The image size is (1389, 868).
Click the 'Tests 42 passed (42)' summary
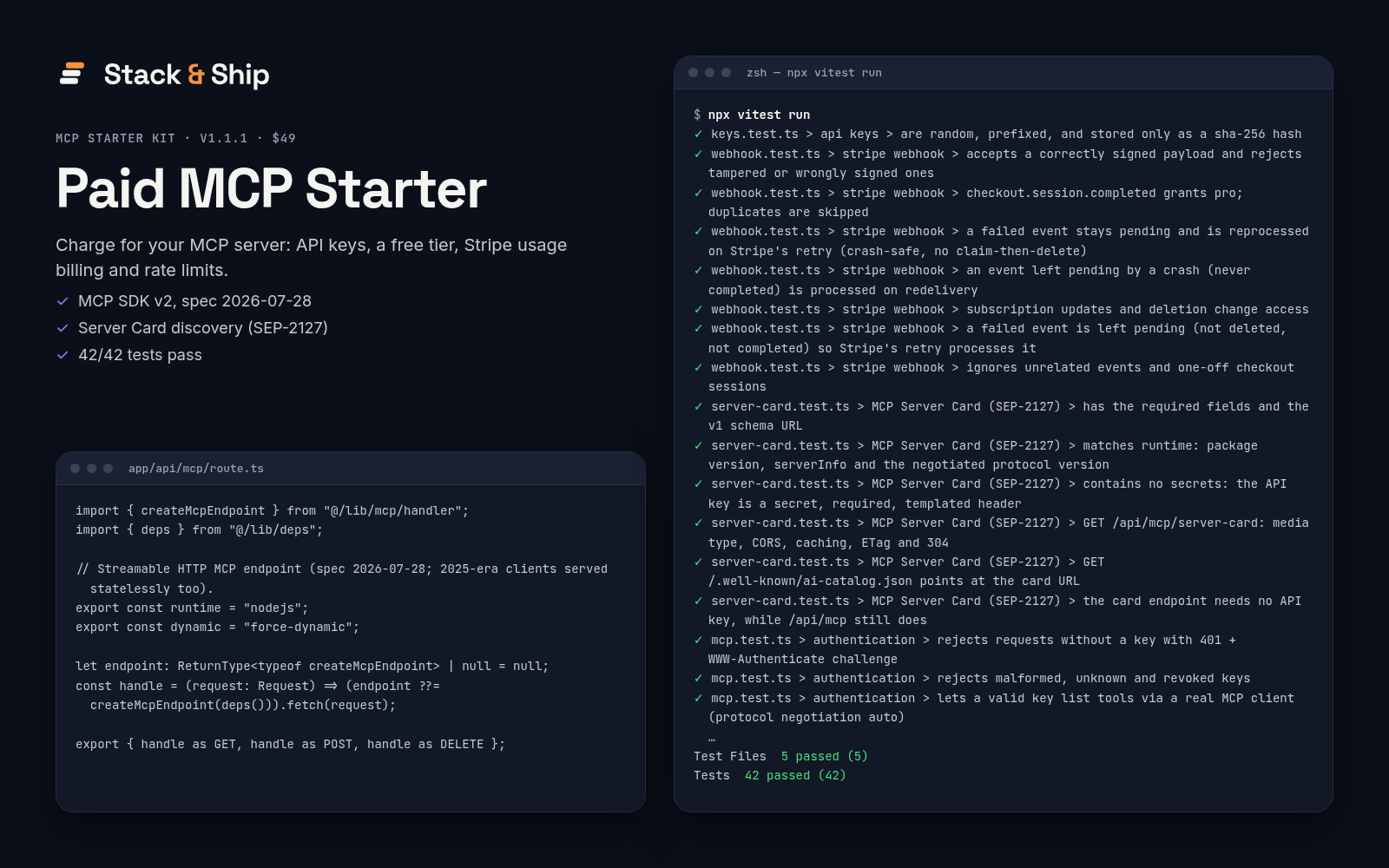tap(770, 775)
